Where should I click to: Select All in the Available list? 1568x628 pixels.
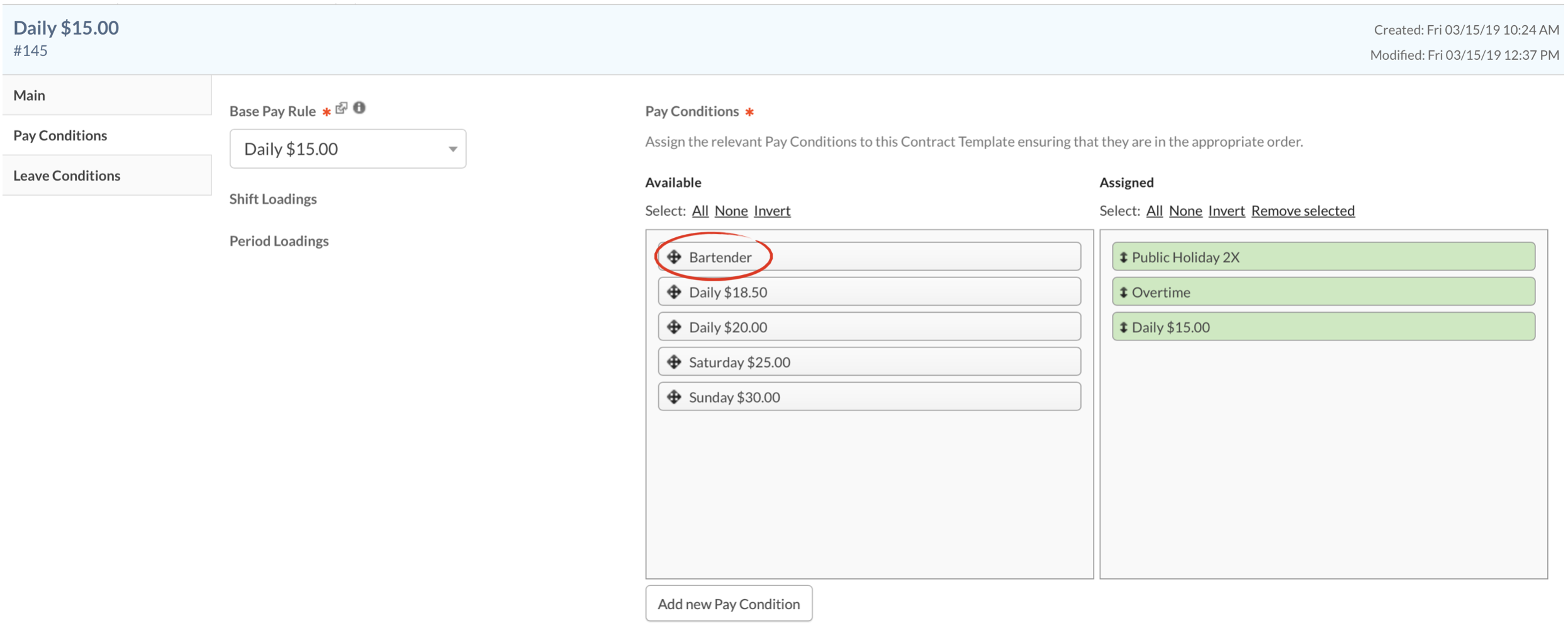coord(700,211)
